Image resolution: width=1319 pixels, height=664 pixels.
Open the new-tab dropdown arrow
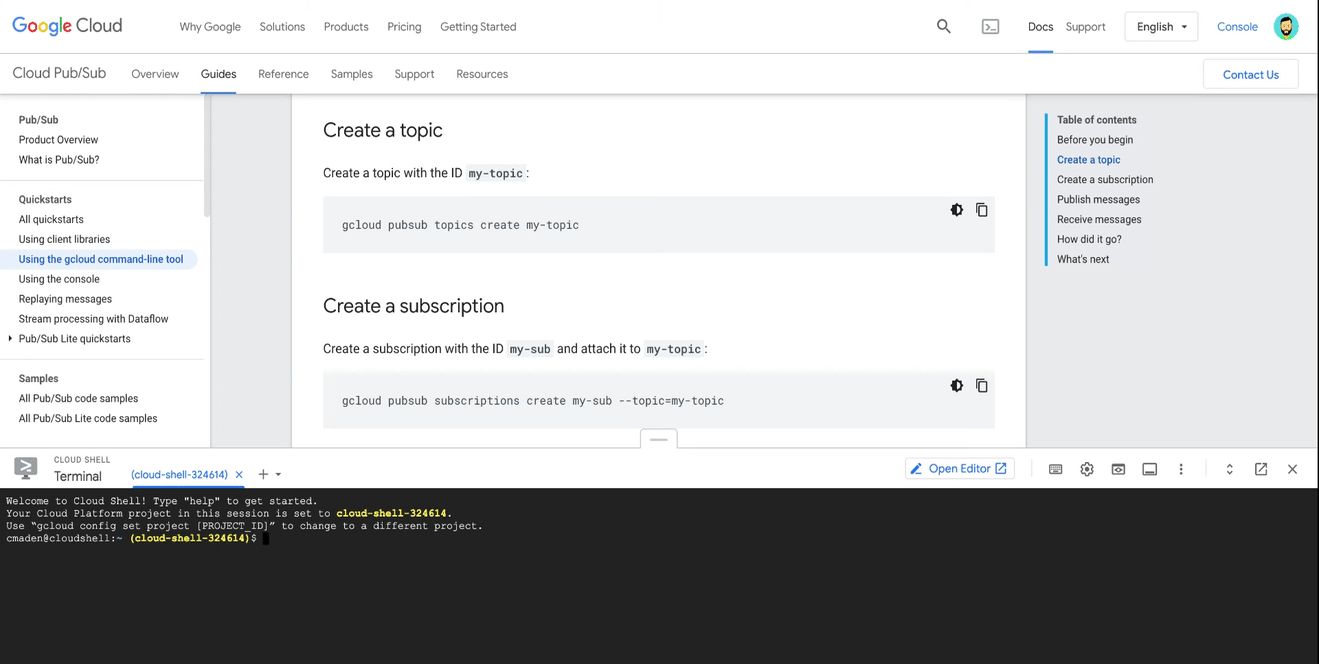click(278, 475)
